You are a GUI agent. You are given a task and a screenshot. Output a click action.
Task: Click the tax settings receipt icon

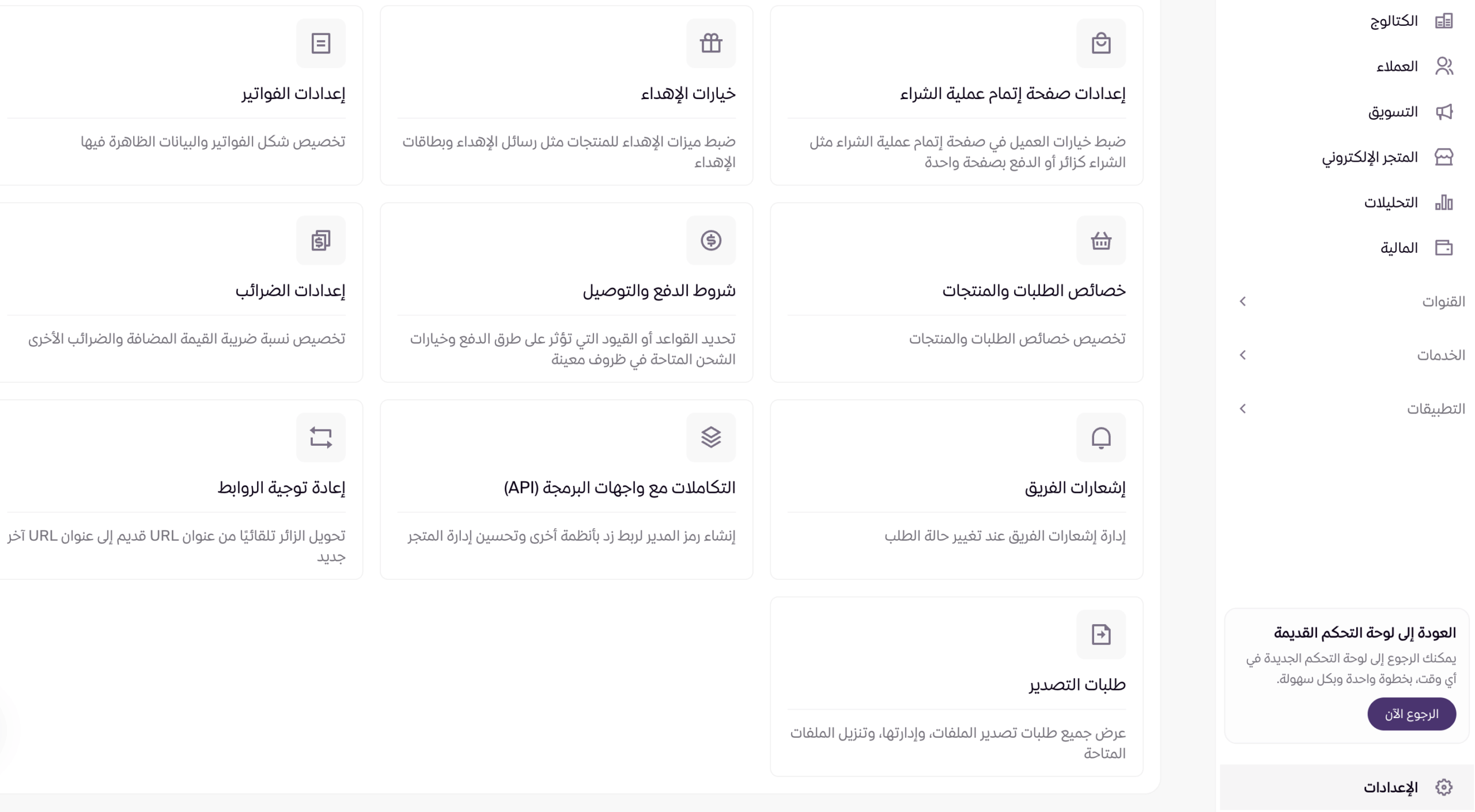320,240
